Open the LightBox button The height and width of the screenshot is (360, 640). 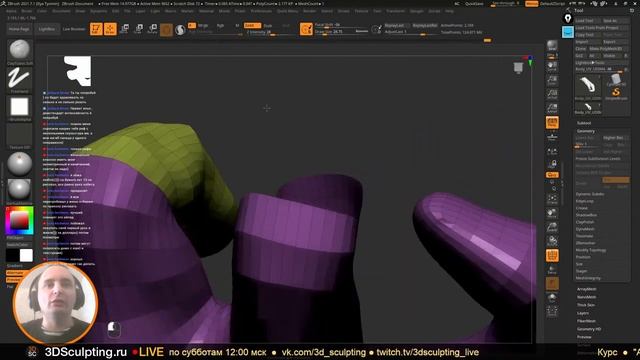point(47,29)
